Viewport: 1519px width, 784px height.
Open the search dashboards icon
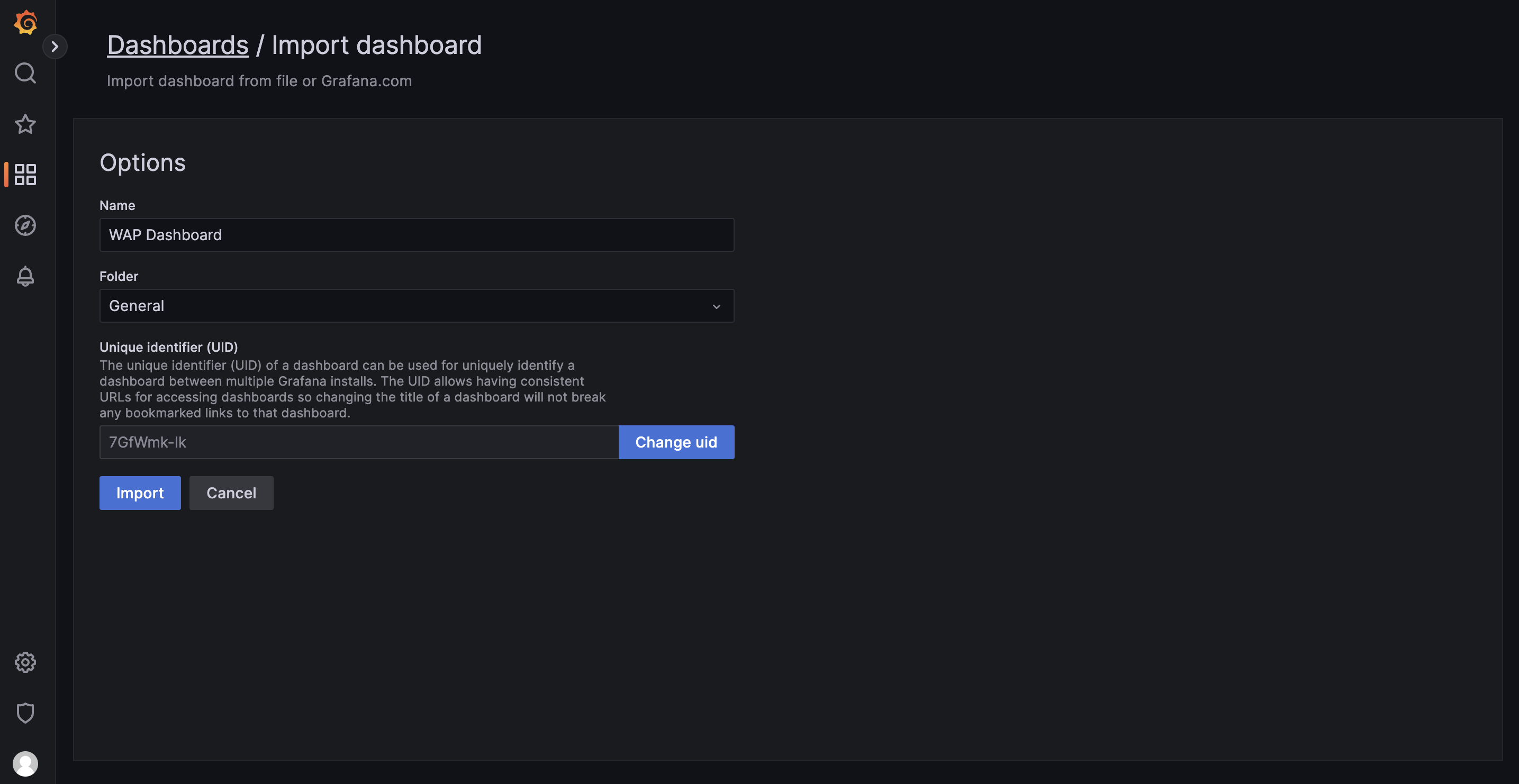25,73
